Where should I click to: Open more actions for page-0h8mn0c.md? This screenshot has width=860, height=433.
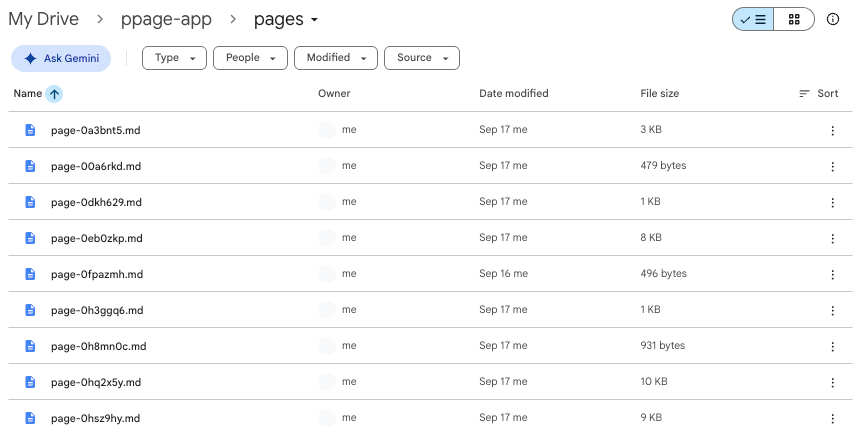[833, 346]
